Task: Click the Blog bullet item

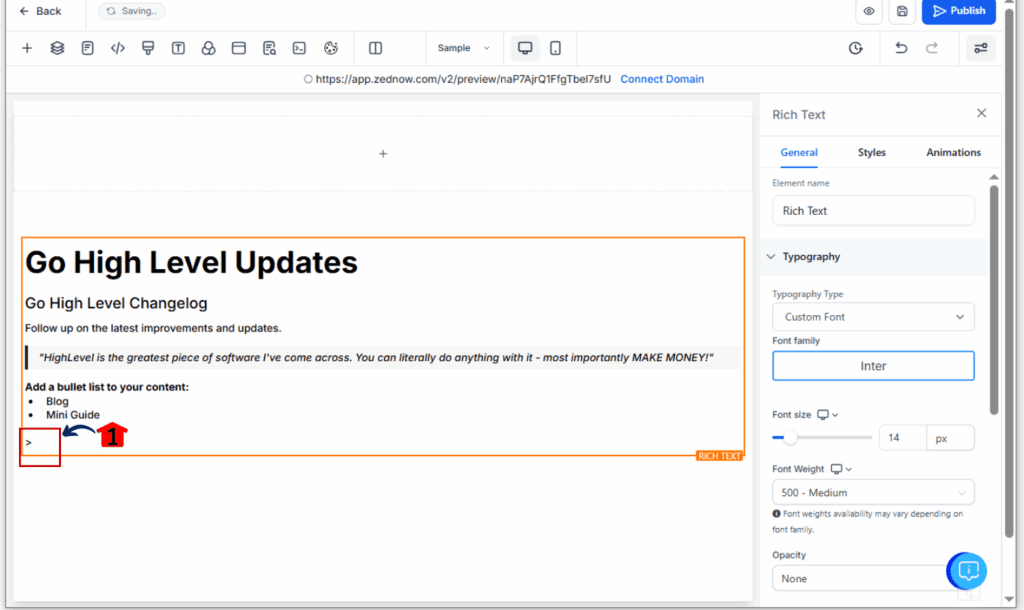Action: [x=57, y=401]
